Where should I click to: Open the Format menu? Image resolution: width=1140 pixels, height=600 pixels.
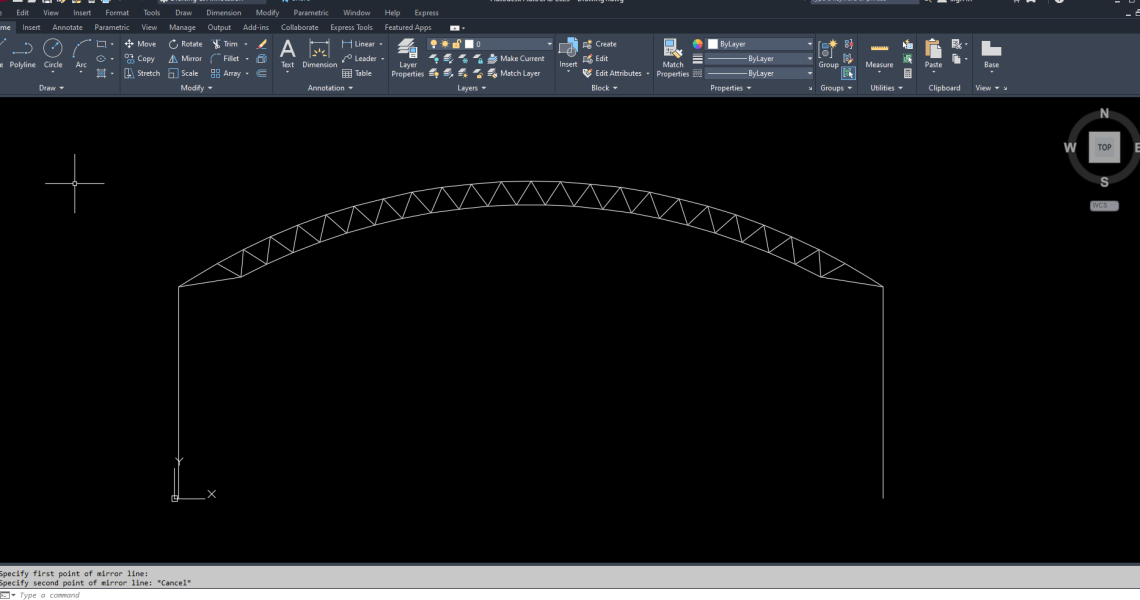tap(117, 12)
